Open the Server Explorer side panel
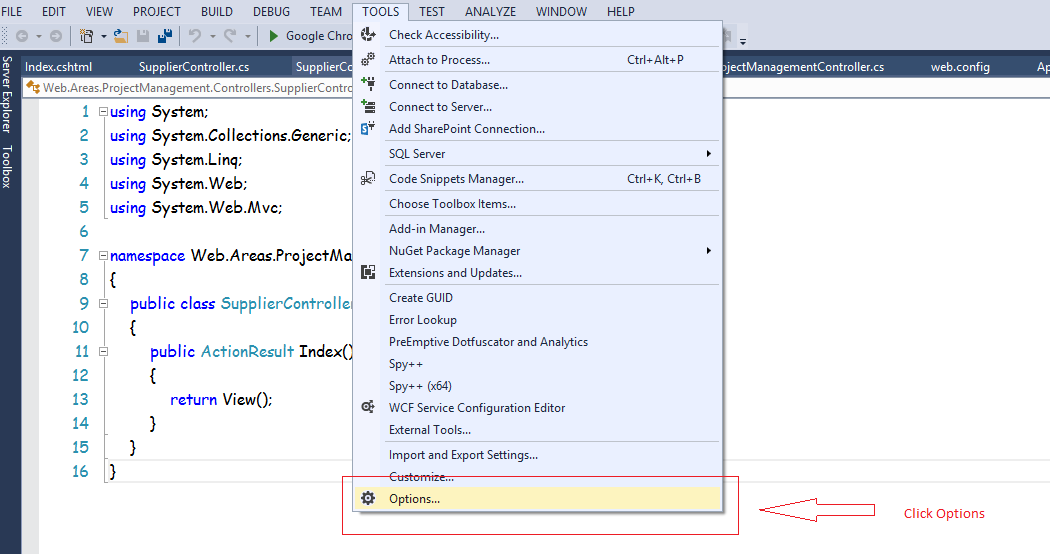Viewport: 1050px width, 554px height. (x=7, y=94)
